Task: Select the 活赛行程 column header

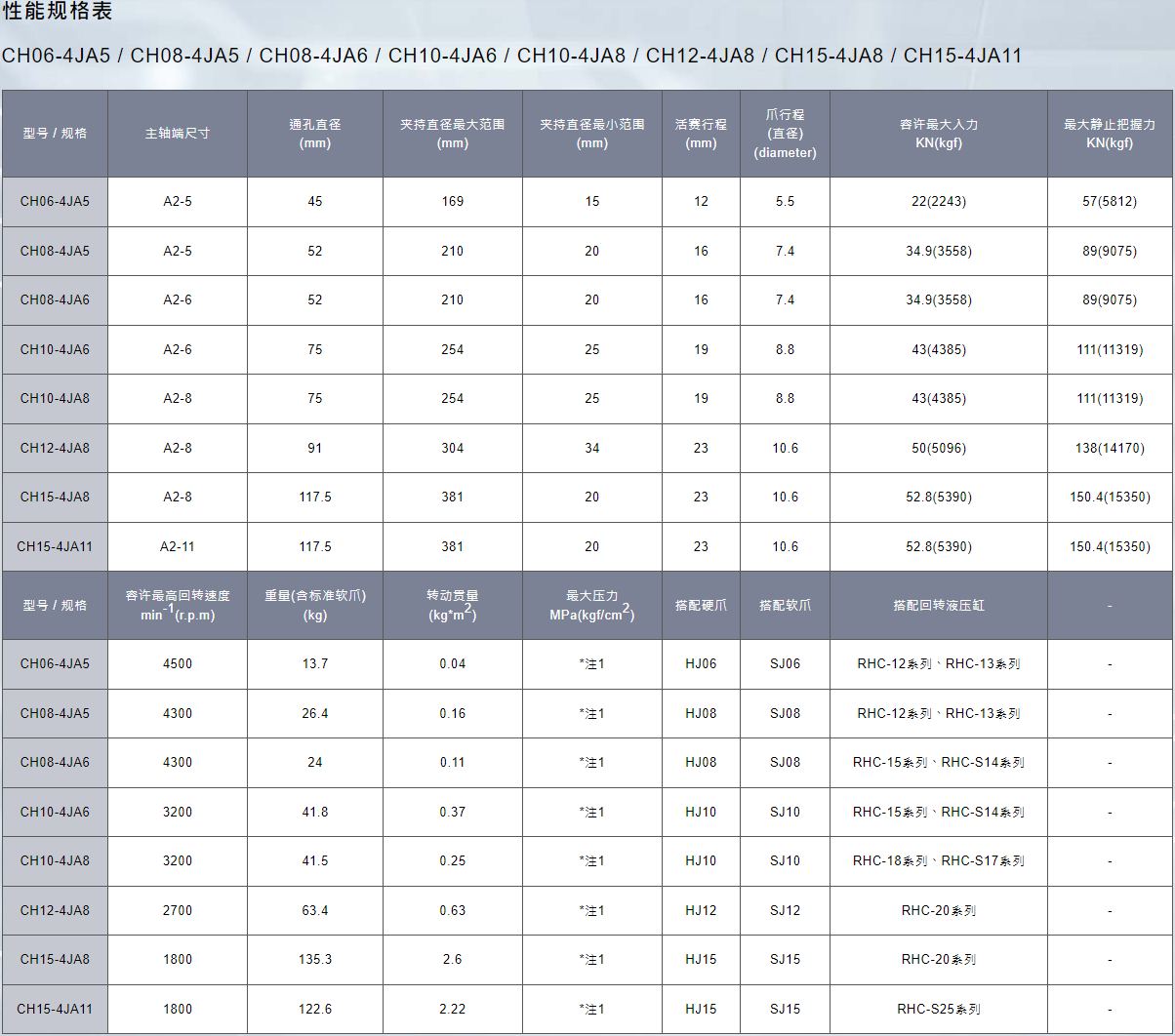Action: [x=701, y=134]
